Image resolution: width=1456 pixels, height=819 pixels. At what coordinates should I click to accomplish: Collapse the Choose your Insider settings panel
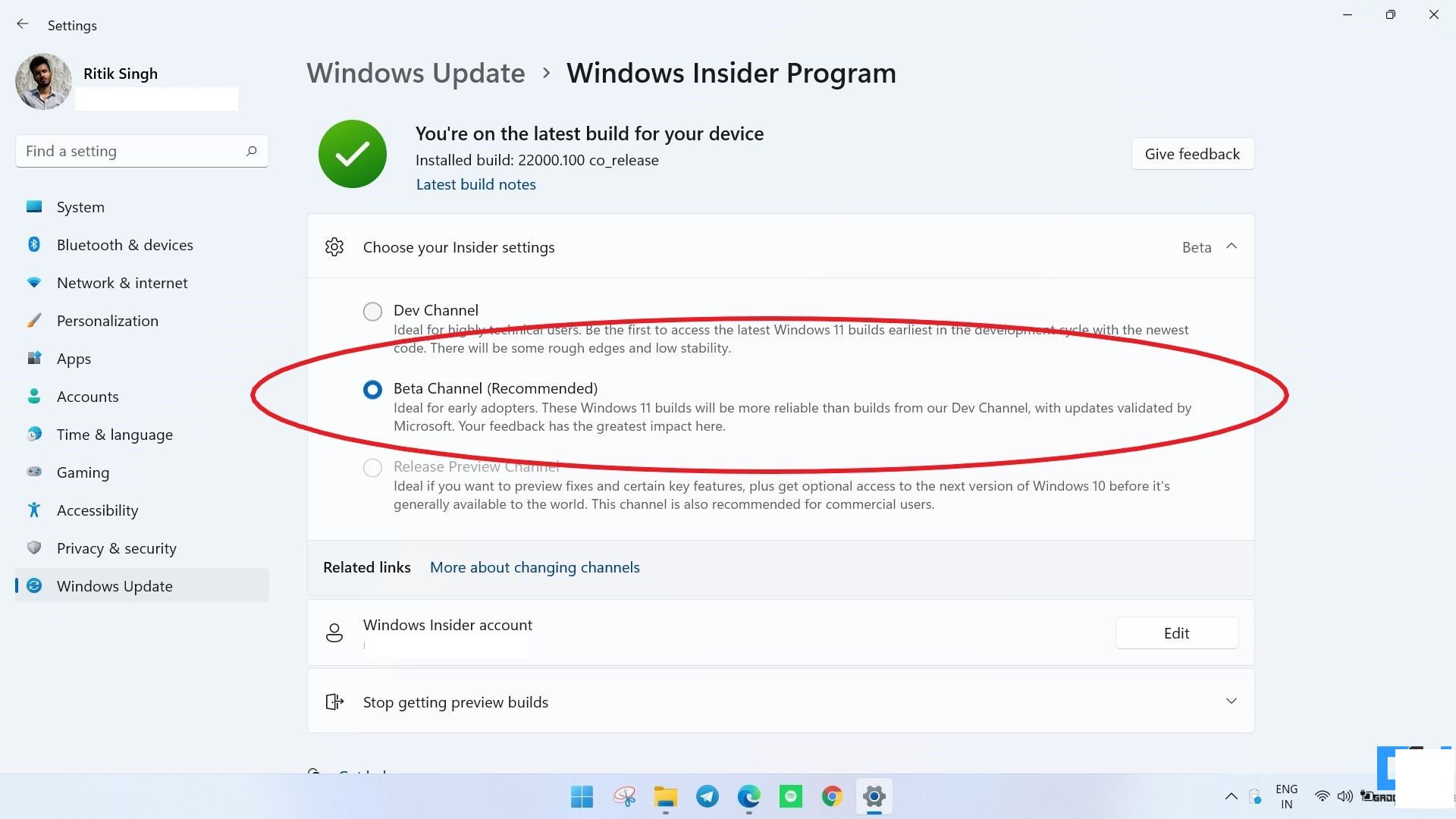(1231, 246)
